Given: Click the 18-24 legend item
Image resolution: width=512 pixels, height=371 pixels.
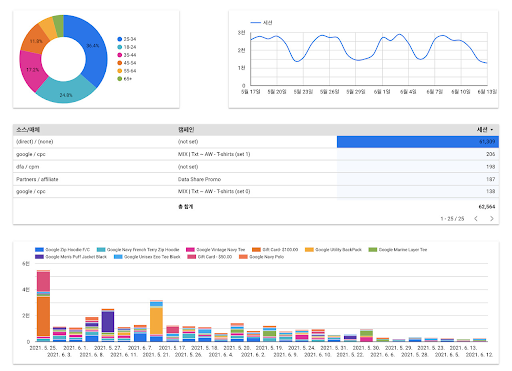Looking at the screenshot, I should pyautogui.click(x=127, y=47).
